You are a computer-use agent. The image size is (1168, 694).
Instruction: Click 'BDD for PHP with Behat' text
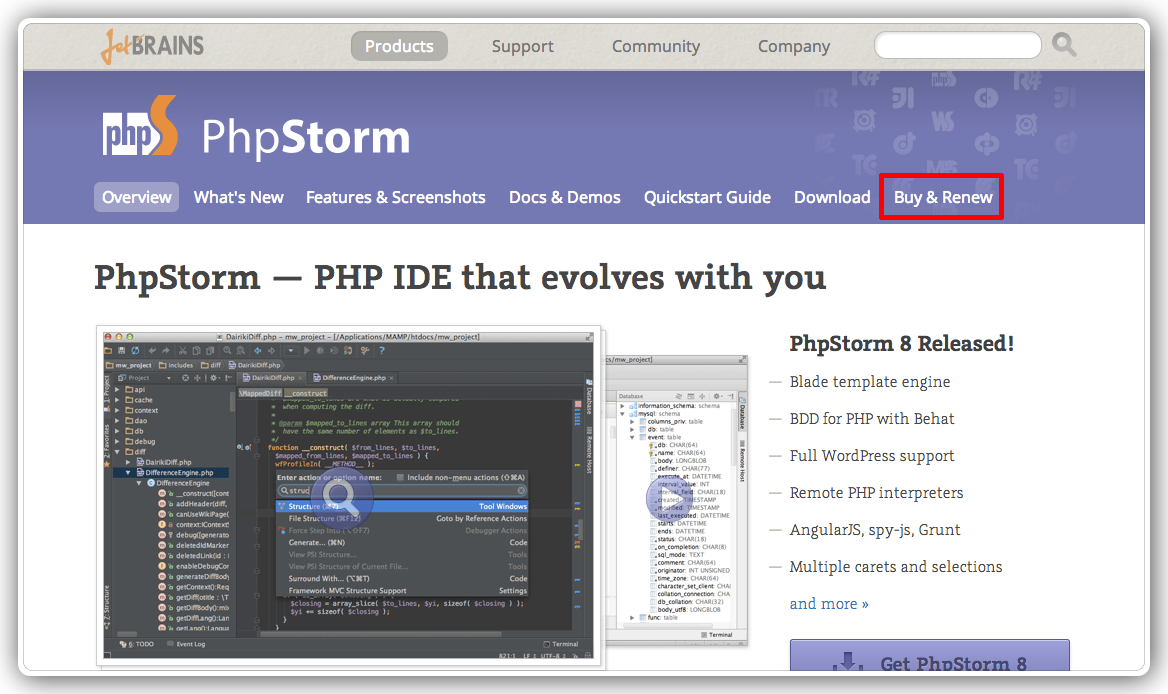pos(872,419)
